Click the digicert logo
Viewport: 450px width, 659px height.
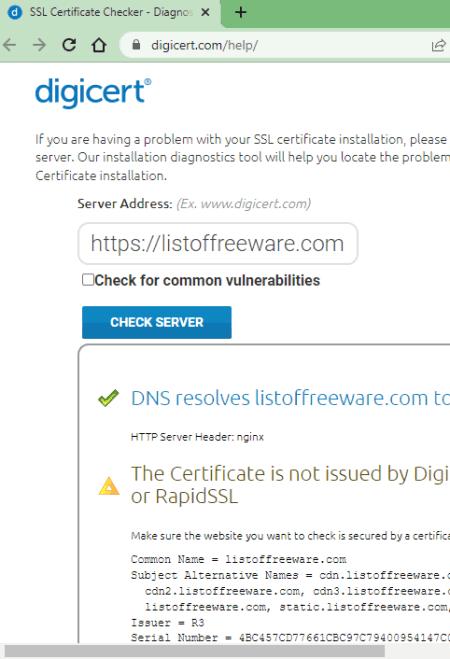93,92
